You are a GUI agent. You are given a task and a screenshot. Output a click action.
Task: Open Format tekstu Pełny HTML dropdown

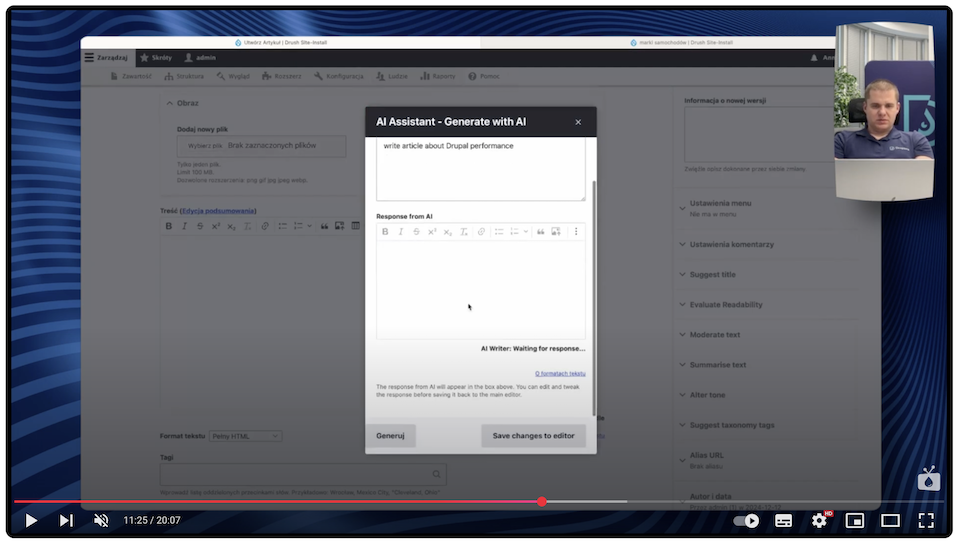[245, 436]
